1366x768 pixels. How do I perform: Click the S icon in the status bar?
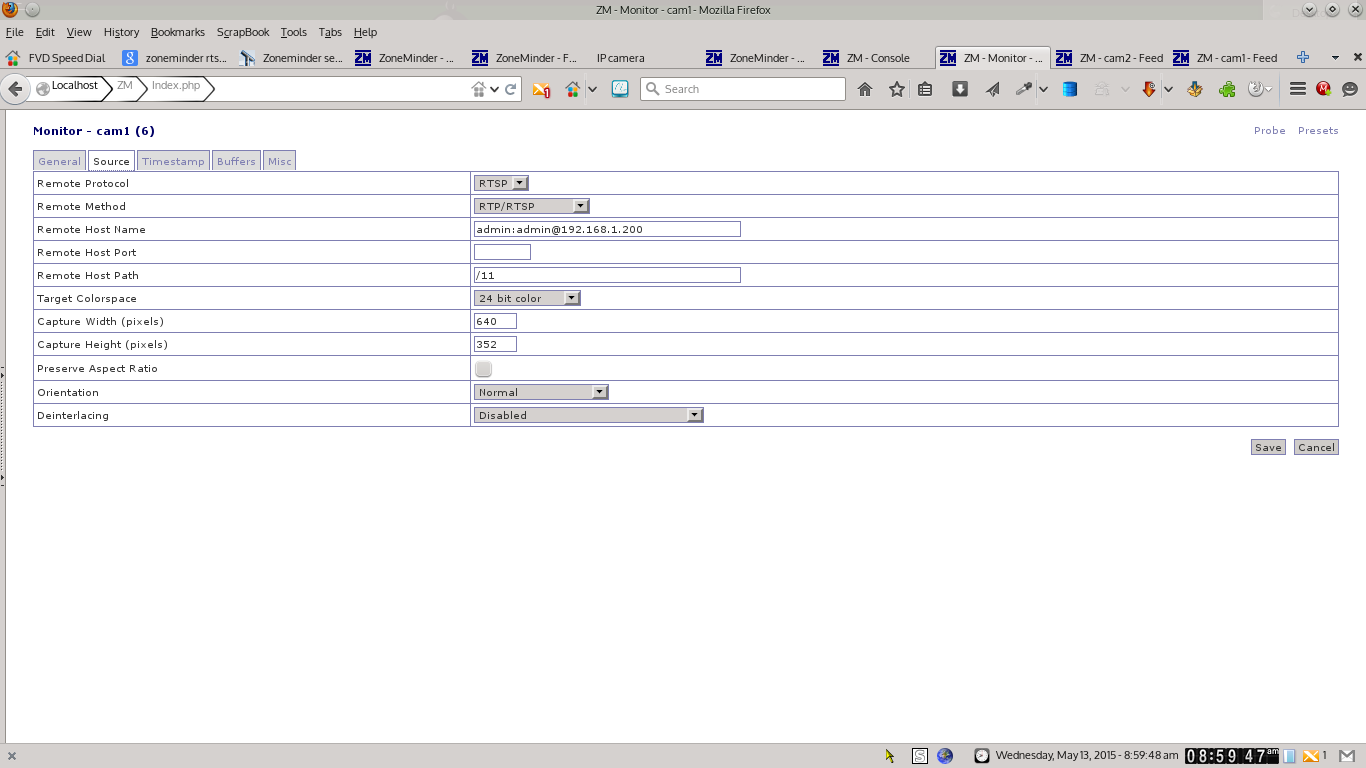pos(920,756)
